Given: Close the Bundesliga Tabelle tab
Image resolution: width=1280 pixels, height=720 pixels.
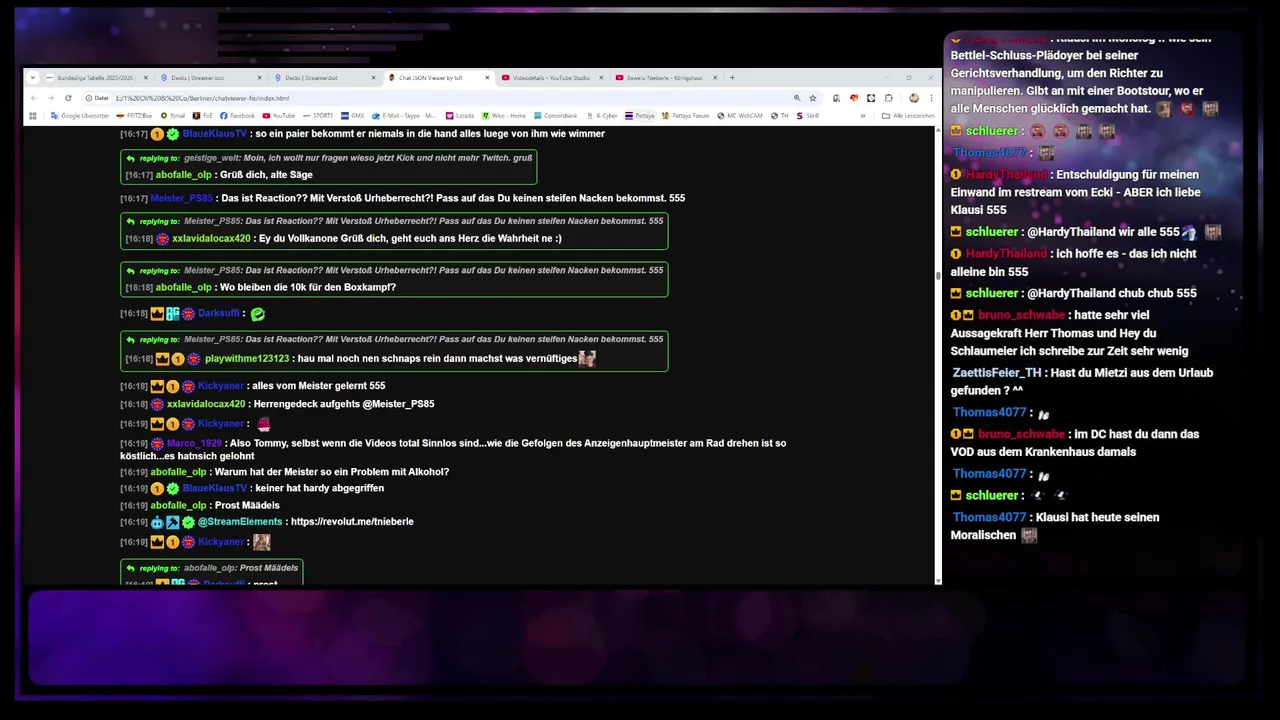Looking at the screenshot, I should pos(146,78).
